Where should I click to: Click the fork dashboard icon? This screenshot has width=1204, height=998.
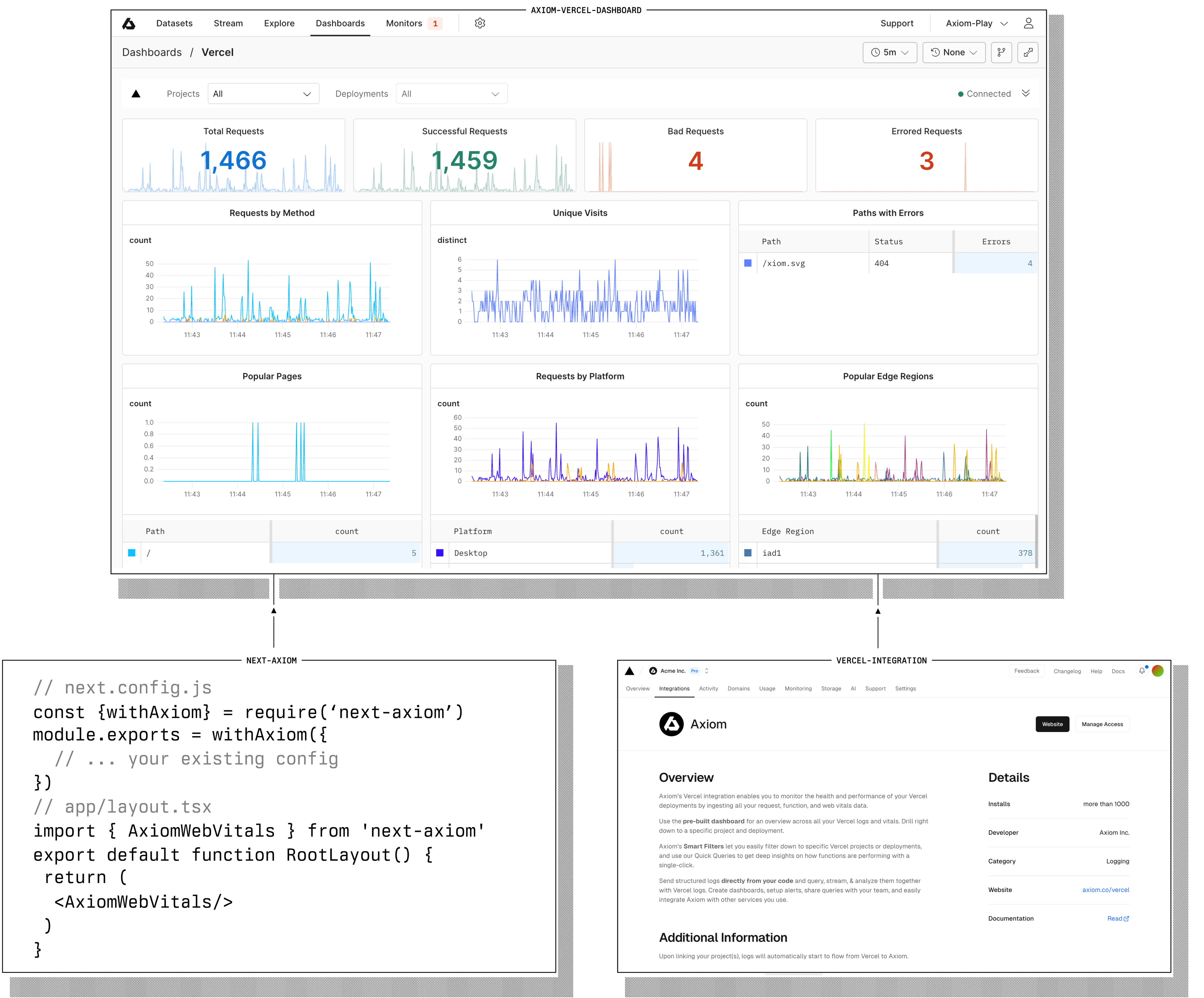coord(1001,52)
